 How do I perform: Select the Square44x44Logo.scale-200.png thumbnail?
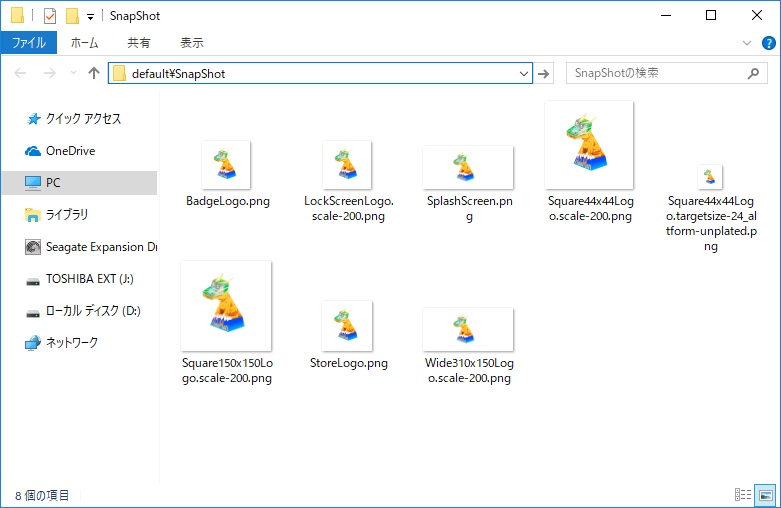click(x=589, y=145)
